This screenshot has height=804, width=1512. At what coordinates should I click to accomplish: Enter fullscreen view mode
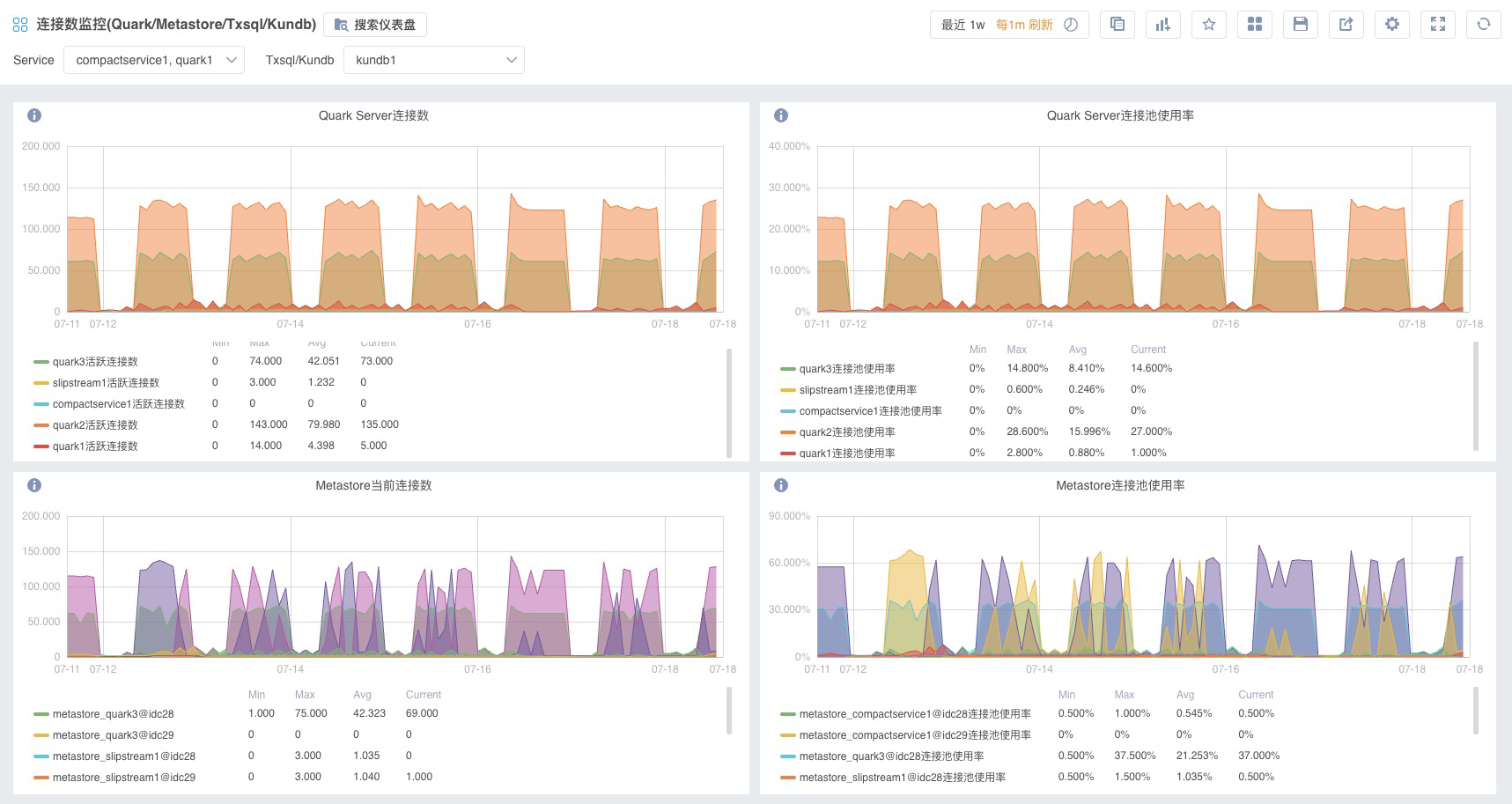click(1438, 25)
